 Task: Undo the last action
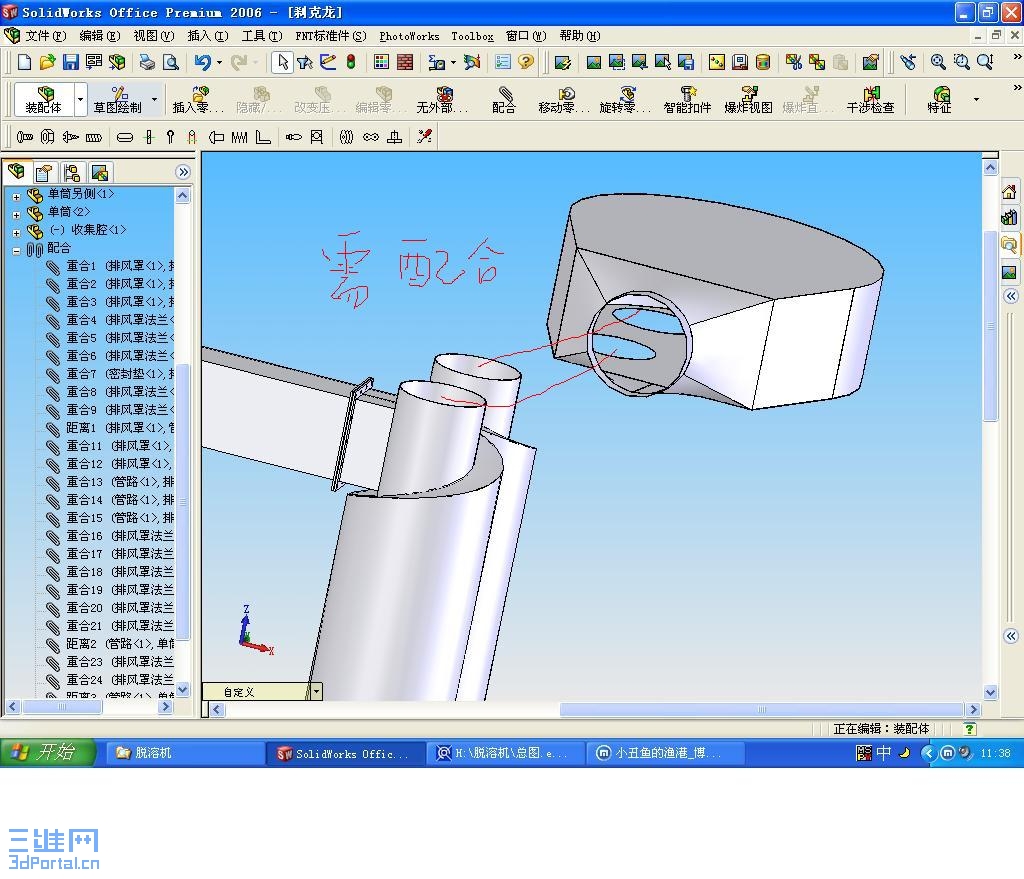pyautogui.click(x=202, y=62)
